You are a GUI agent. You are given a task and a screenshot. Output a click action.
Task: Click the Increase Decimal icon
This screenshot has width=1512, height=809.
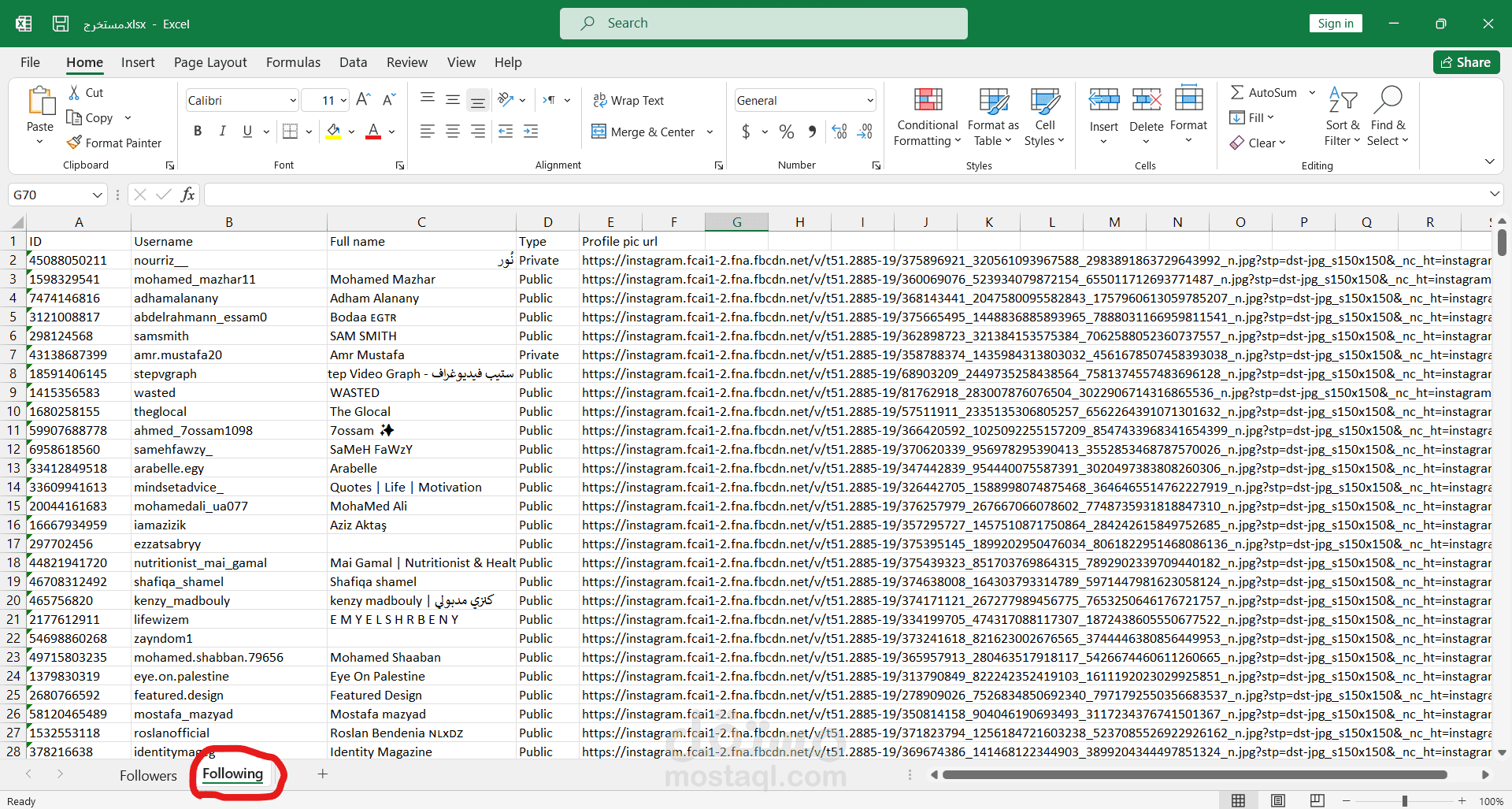[839, 132]
